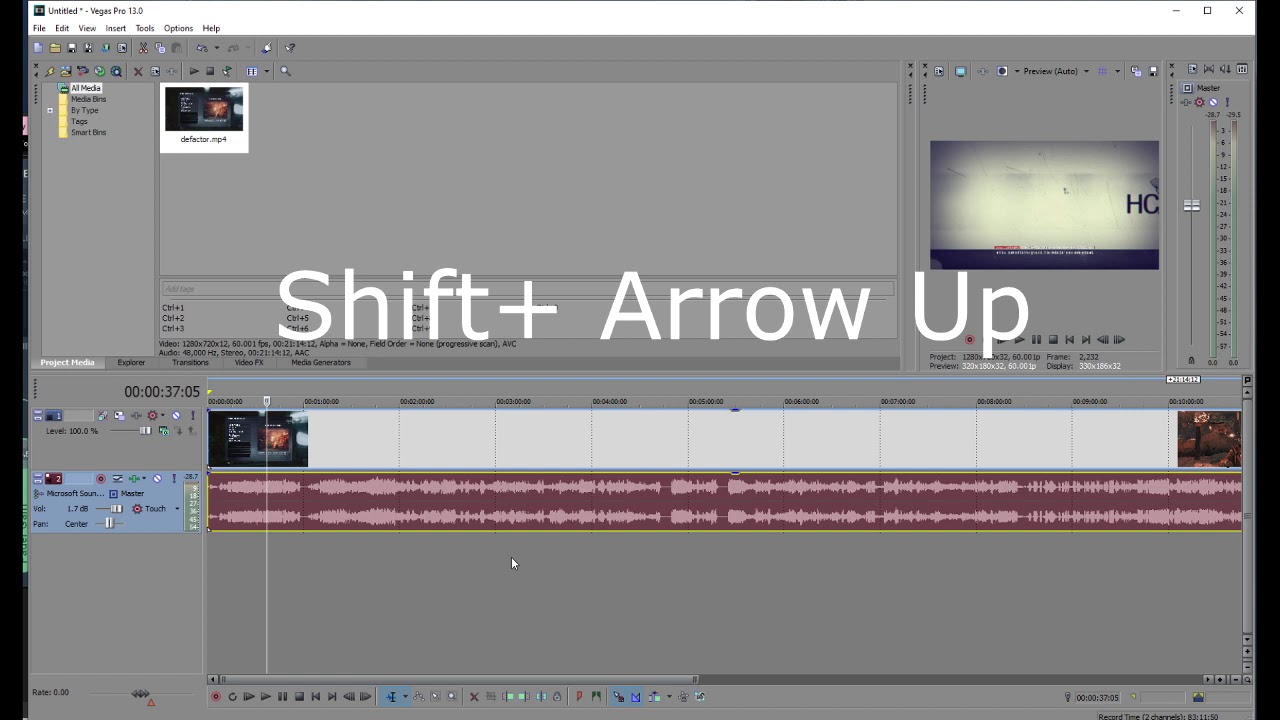Open the File menu
The height and width of the screenshot is (720, 1280).
39,28
